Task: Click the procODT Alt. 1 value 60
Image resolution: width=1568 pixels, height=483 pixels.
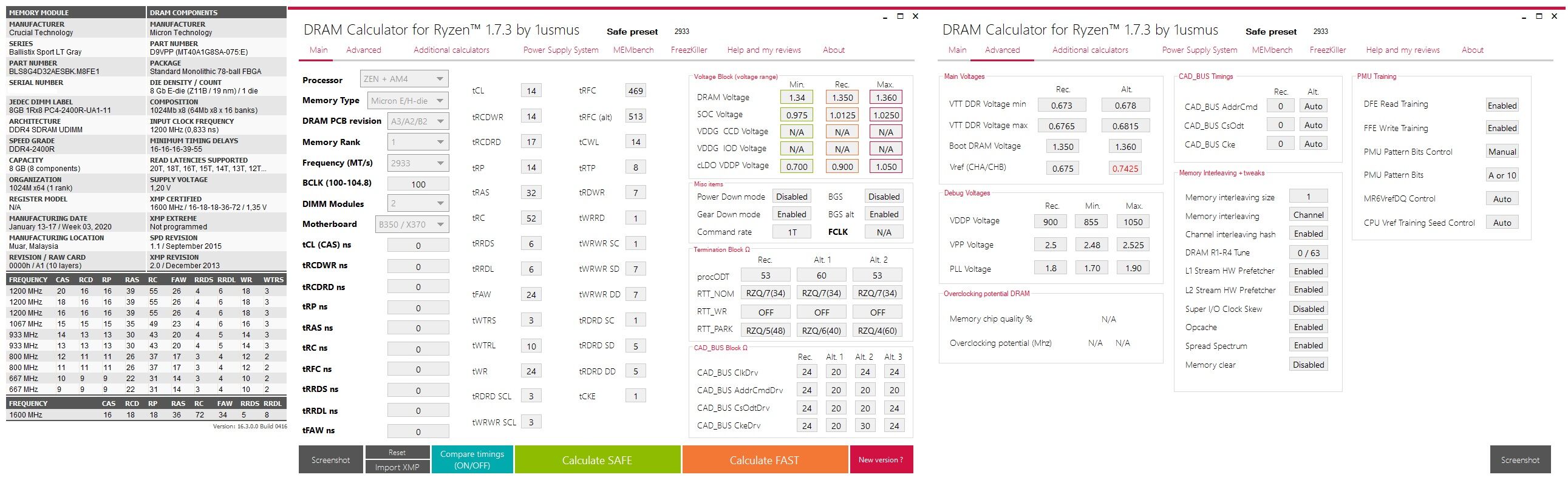Action: [821, 275]
